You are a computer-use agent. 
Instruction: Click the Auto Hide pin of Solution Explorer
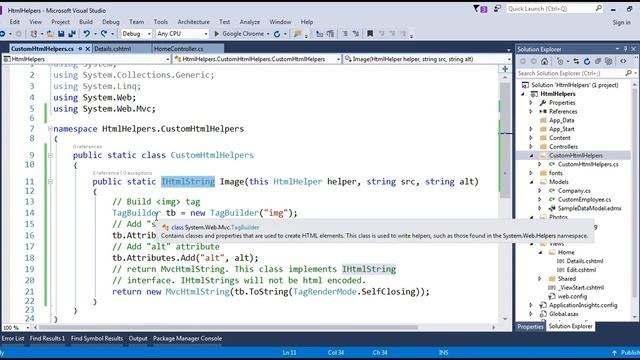625,49
